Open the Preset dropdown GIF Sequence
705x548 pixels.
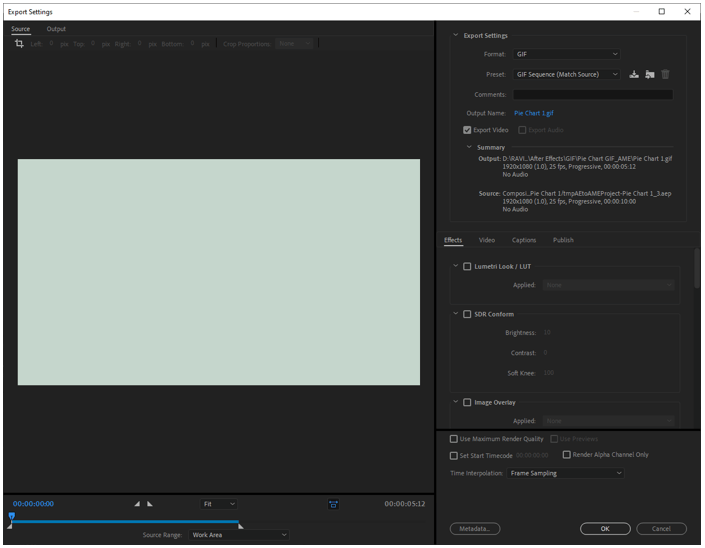pos(567,74)
